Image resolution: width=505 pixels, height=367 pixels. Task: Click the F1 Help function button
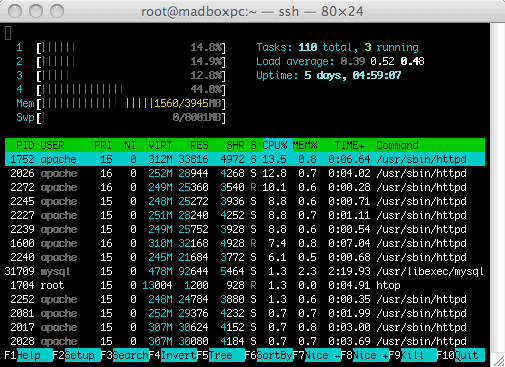click(28, 355)
